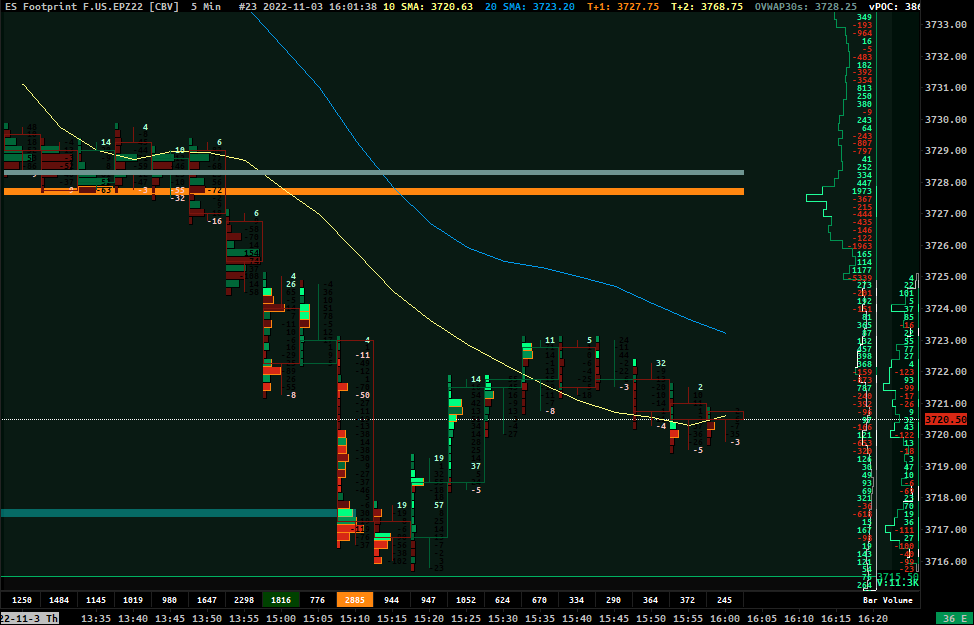Screen dimensions: 974x625
Task: Click the 1973 volume profile value
Action: tap(862, 191)
